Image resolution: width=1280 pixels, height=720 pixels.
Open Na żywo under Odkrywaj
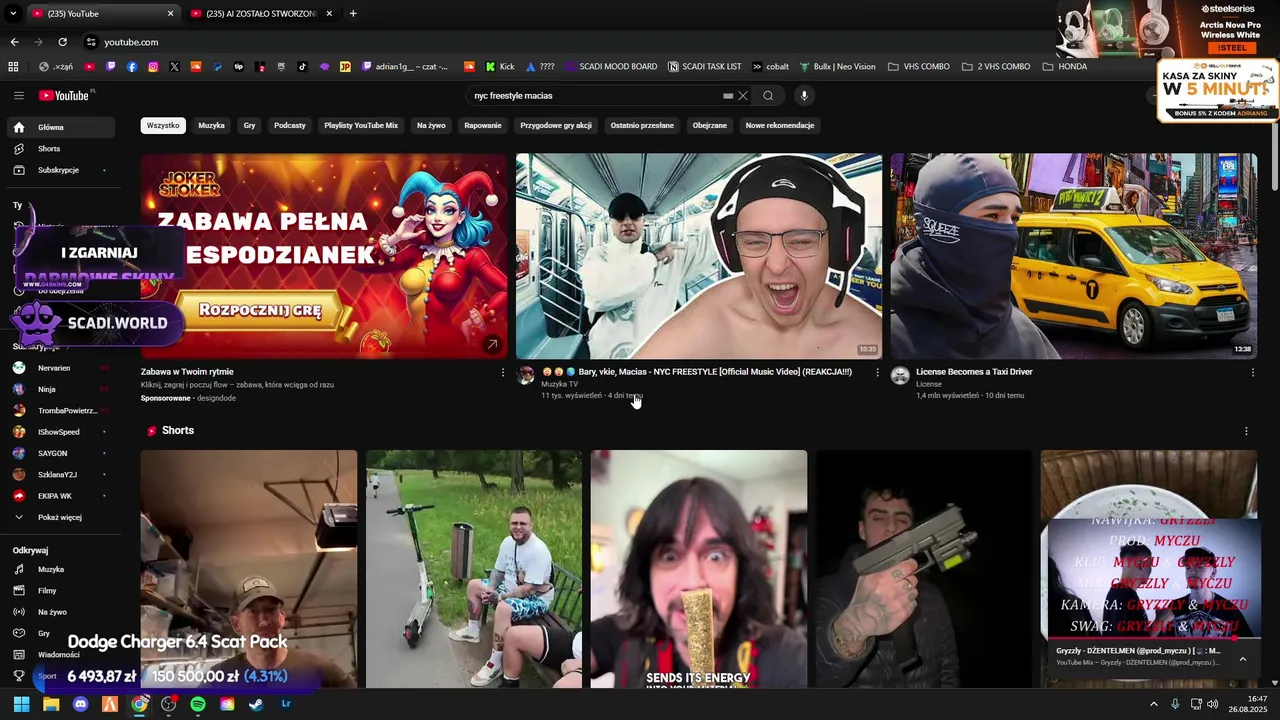coord(60,612)
